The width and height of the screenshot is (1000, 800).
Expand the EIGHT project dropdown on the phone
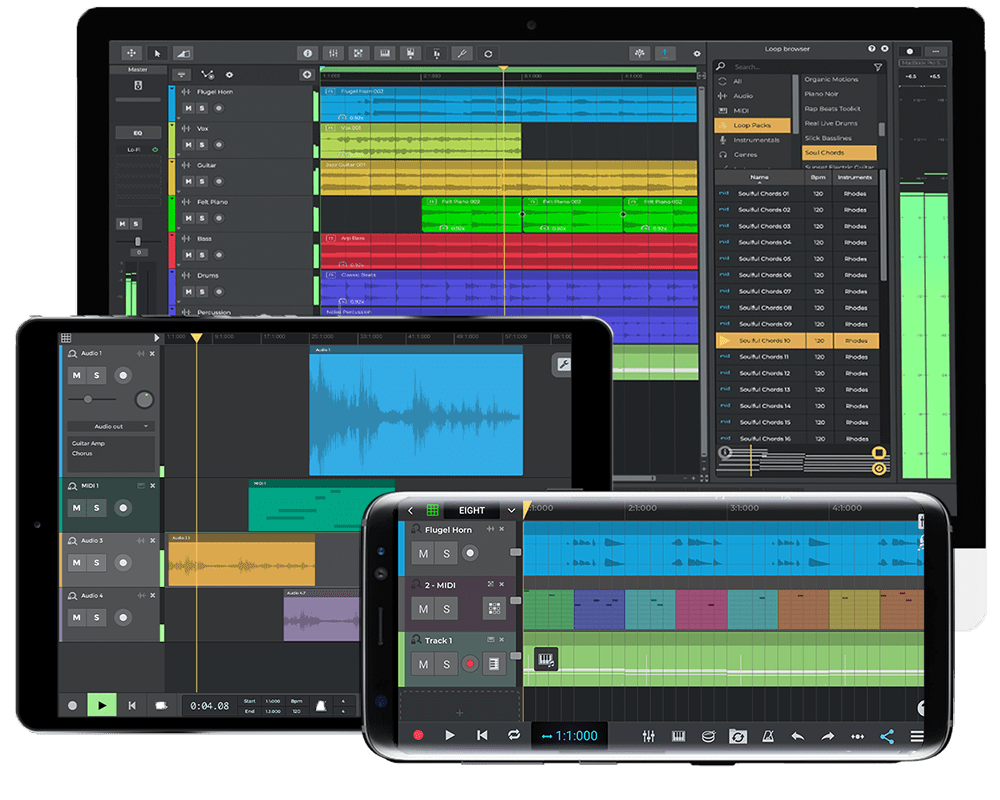click(x=511, y=510)
